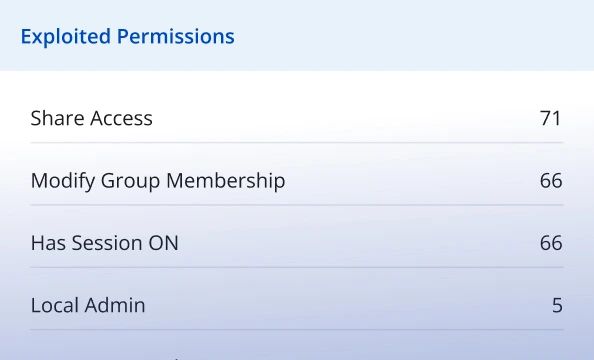This screenshot has height=360, width=594.
Task: Open the Has Session ON label
Action: point(105,243)
